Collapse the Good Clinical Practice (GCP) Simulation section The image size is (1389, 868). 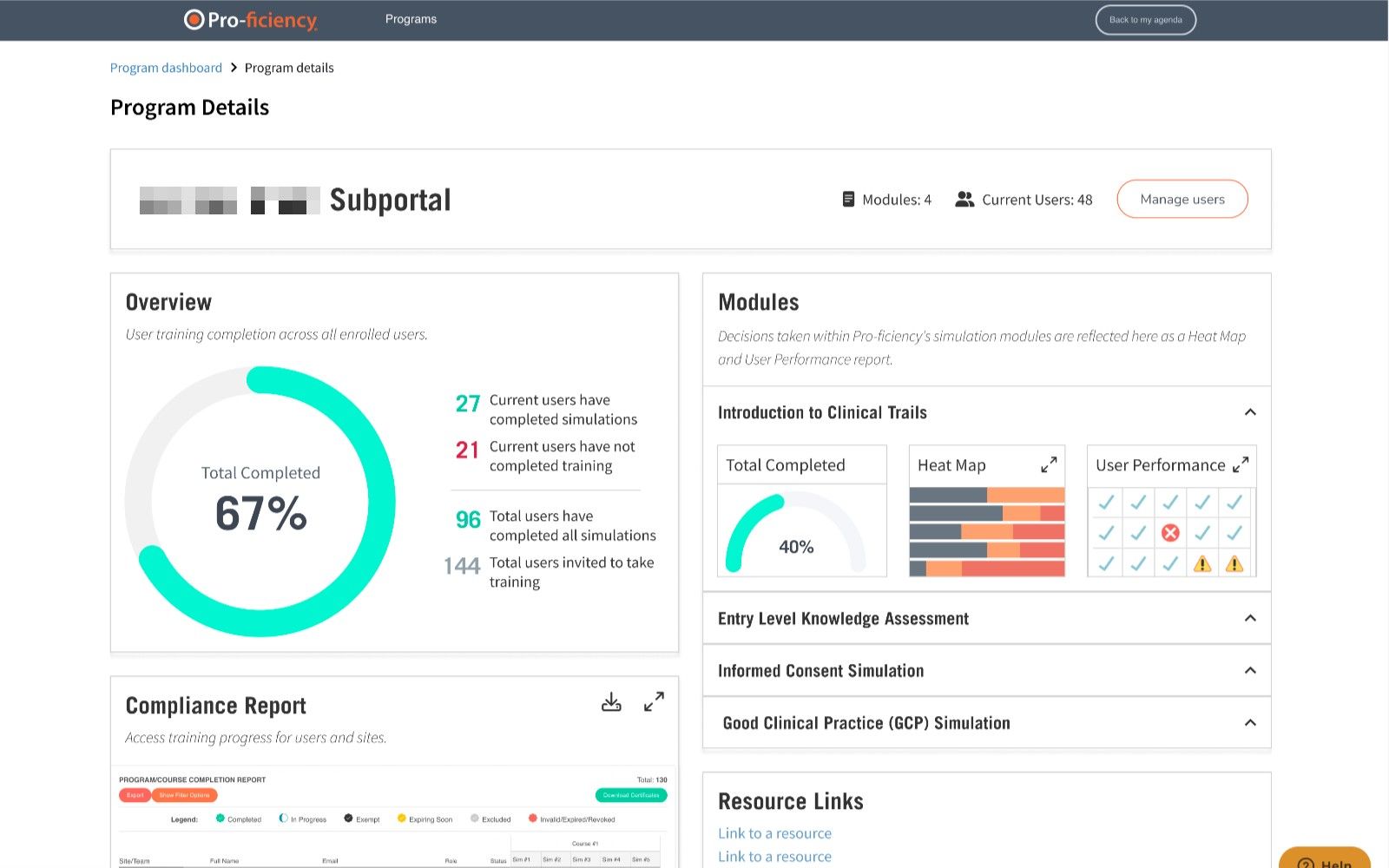point(1250,722)
